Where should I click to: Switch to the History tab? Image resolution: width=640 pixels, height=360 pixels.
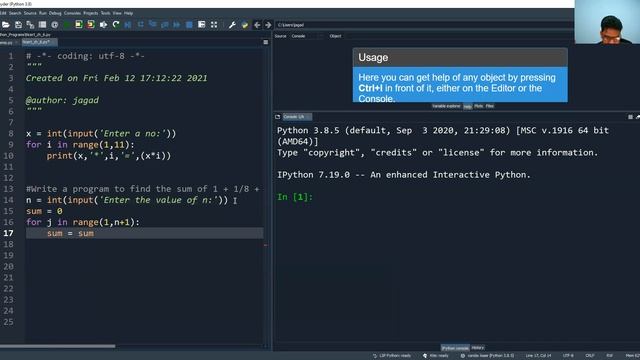coord(478,348)
